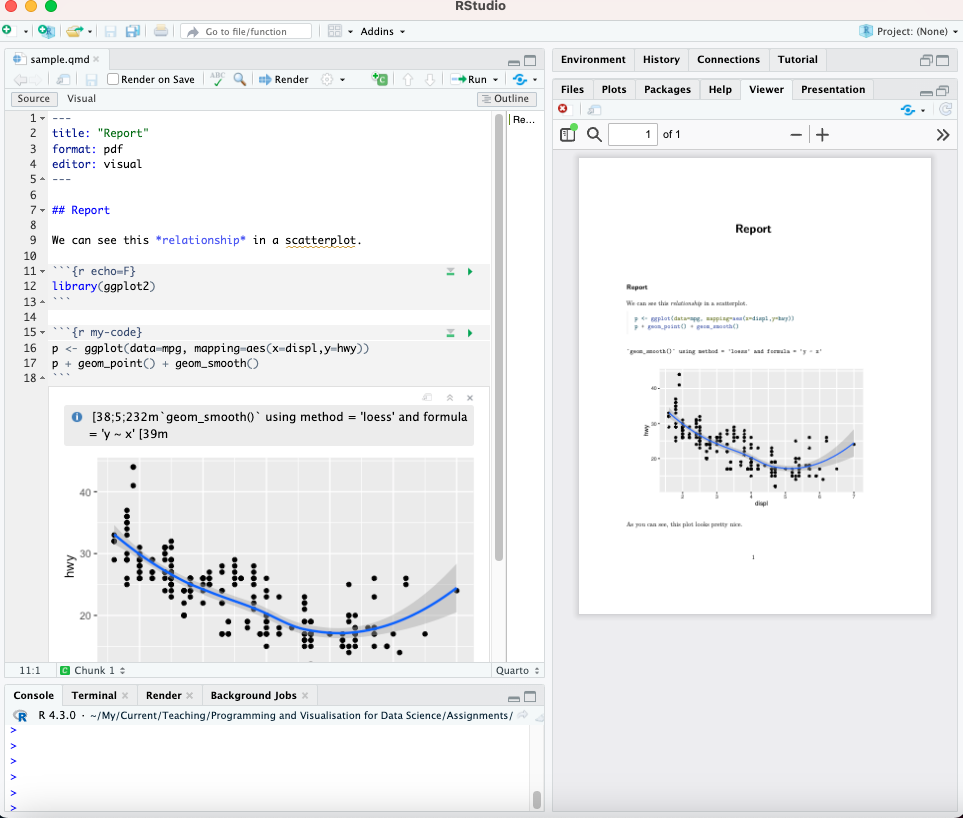Zoom in on the PDF preview
Viewport: 963px width, 818px height.
coord(822,134)
